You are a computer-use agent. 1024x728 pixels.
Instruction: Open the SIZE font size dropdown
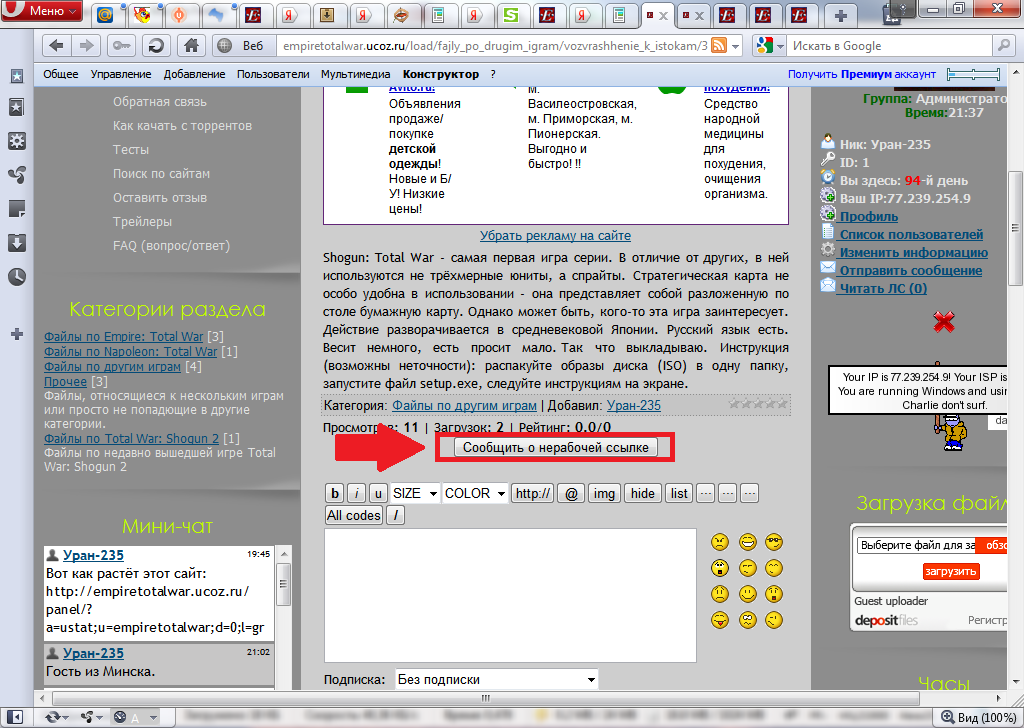click(415, 494)
